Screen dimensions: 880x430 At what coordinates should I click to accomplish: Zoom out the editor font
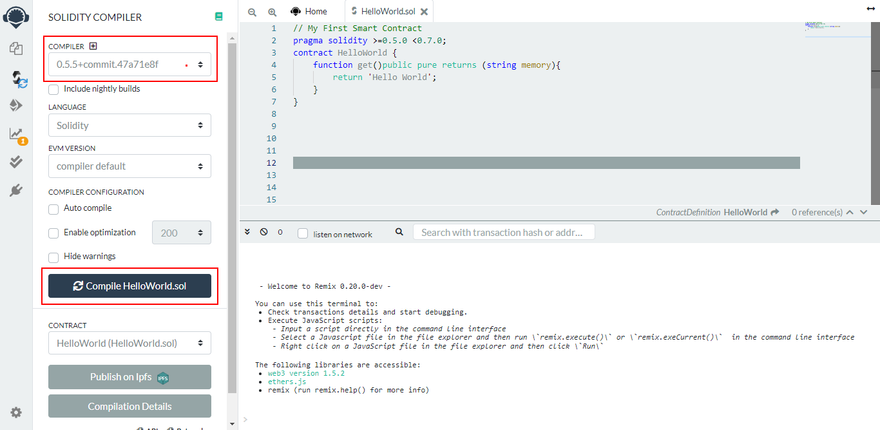coord(252,11)
